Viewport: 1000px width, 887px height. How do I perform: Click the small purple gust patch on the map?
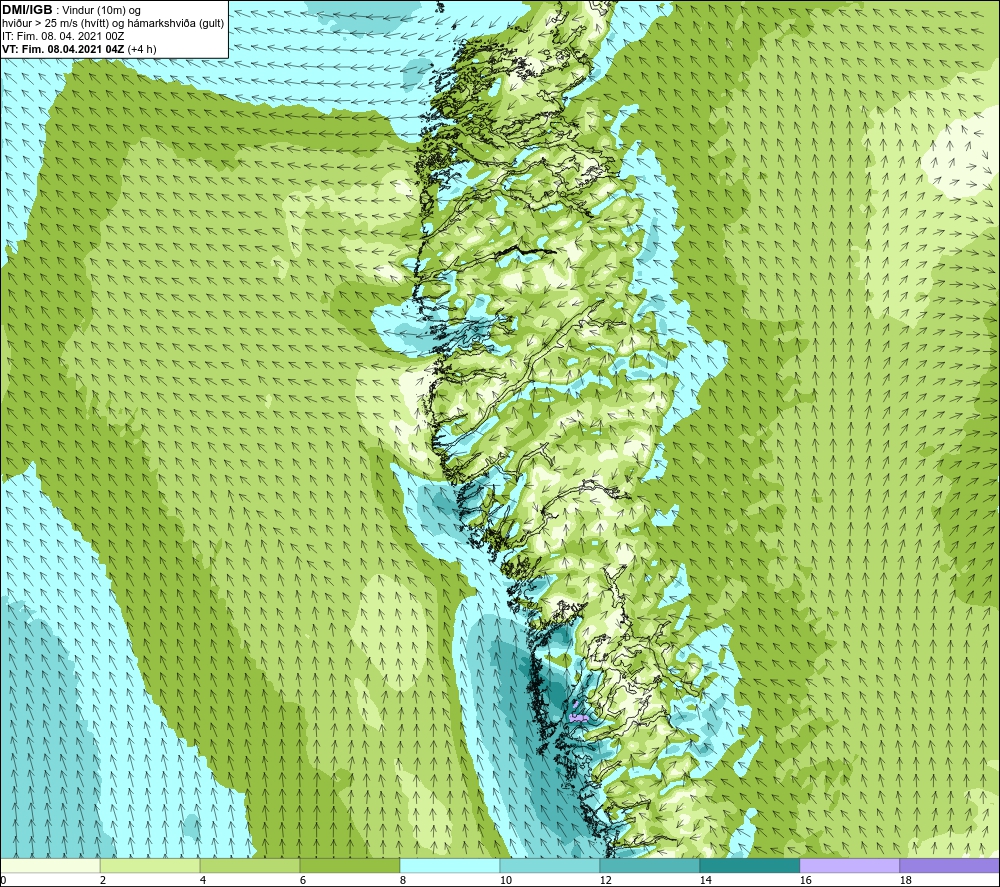coord(577,717)
